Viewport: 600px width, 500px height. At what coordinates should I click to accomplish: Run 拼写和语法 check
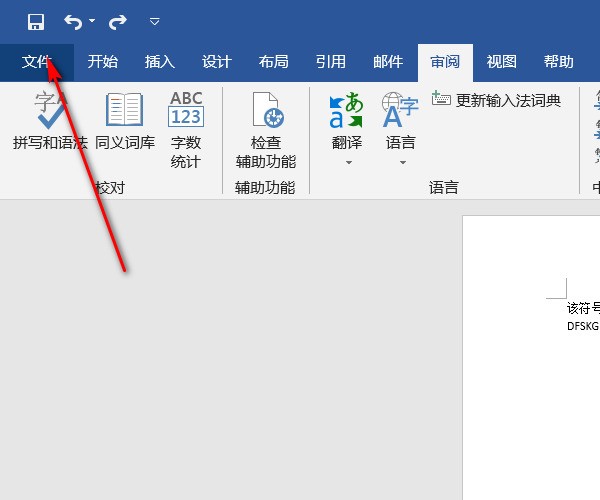click(51, 121)
